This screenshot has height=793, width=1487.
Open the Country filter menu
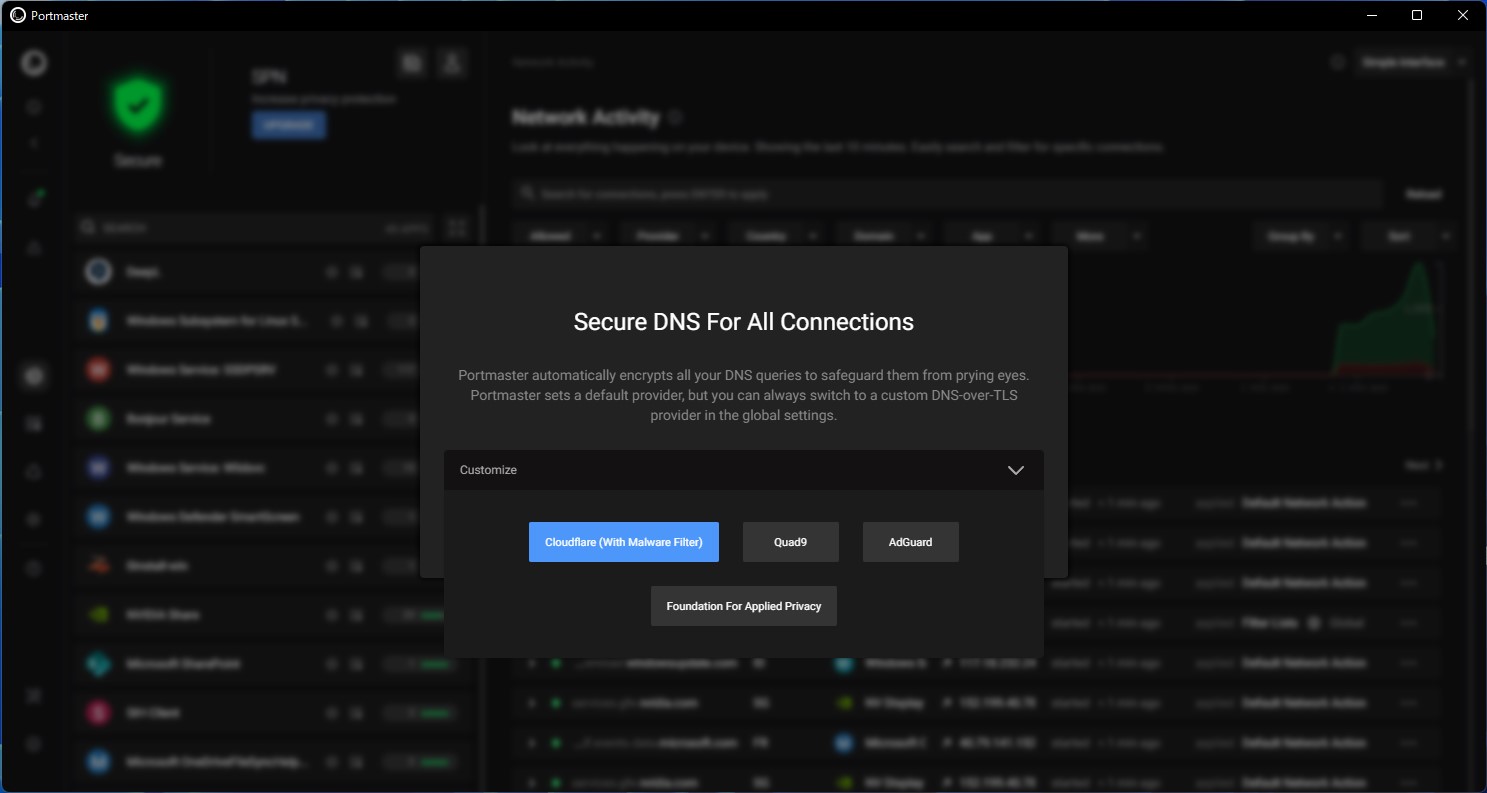click(x=776, y=235)
